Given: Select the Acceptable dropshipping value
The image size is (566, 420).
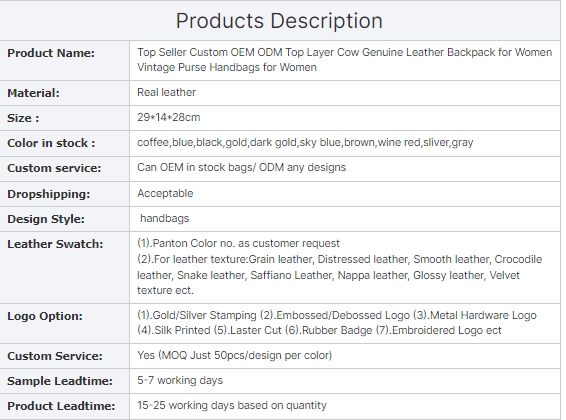Looking at the screenshot, I should pyautogui.click(x=165, y=193).
